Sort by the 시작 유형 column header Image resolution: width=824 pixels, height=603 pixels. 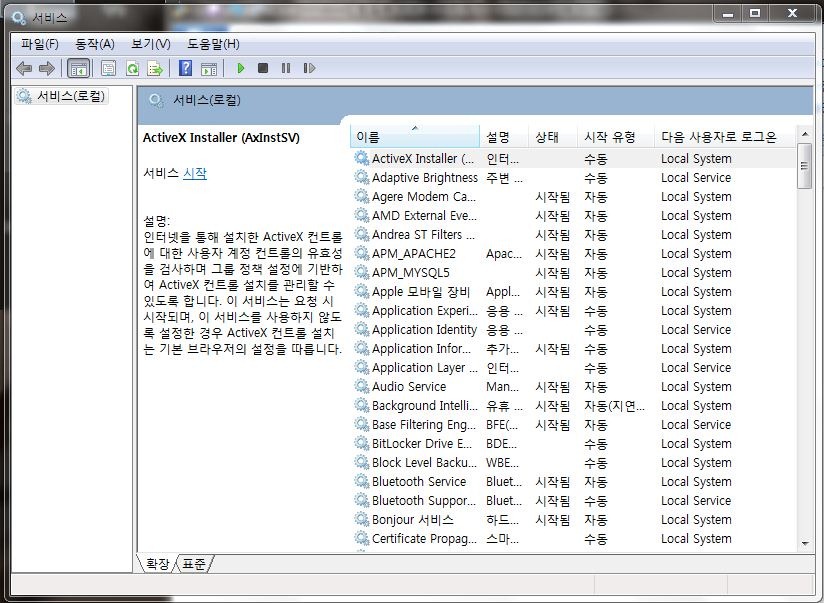(x=616, y=137)
